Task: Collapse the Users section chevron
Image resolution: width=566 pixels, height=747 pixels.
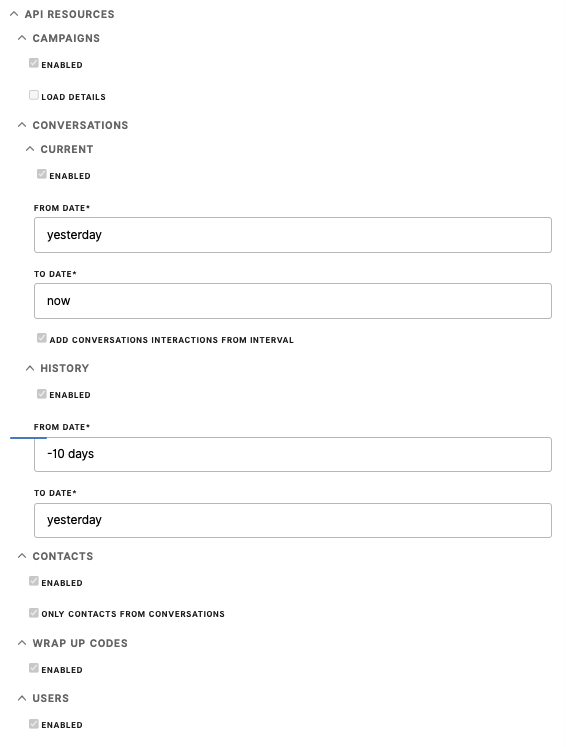Action: [x=22, y=698]
